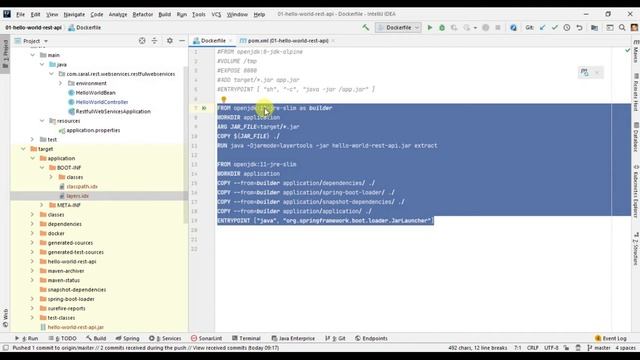
Task: Expand the spring-boot-loader folder
Action: [33, 299]
